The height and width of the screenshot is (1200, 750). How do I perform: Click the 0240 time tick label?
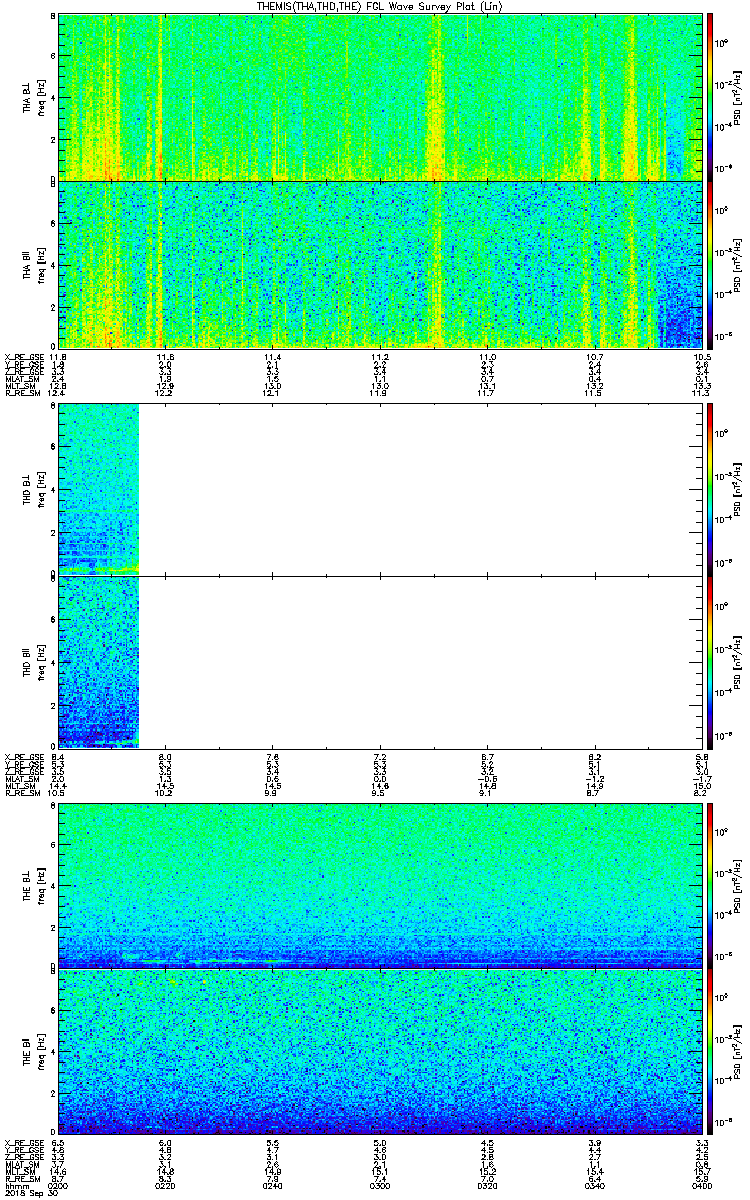pyautogui.click(x=273, y=1185)
